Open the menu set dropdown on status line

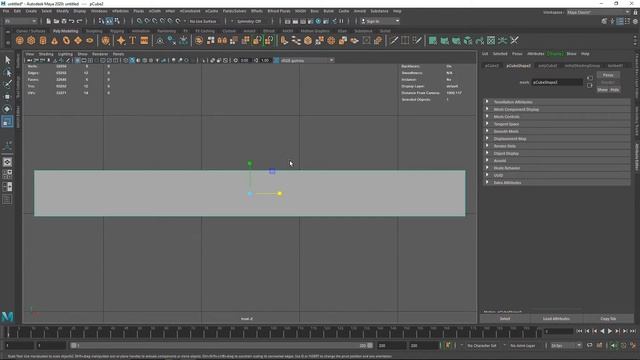tap(20, 21)
